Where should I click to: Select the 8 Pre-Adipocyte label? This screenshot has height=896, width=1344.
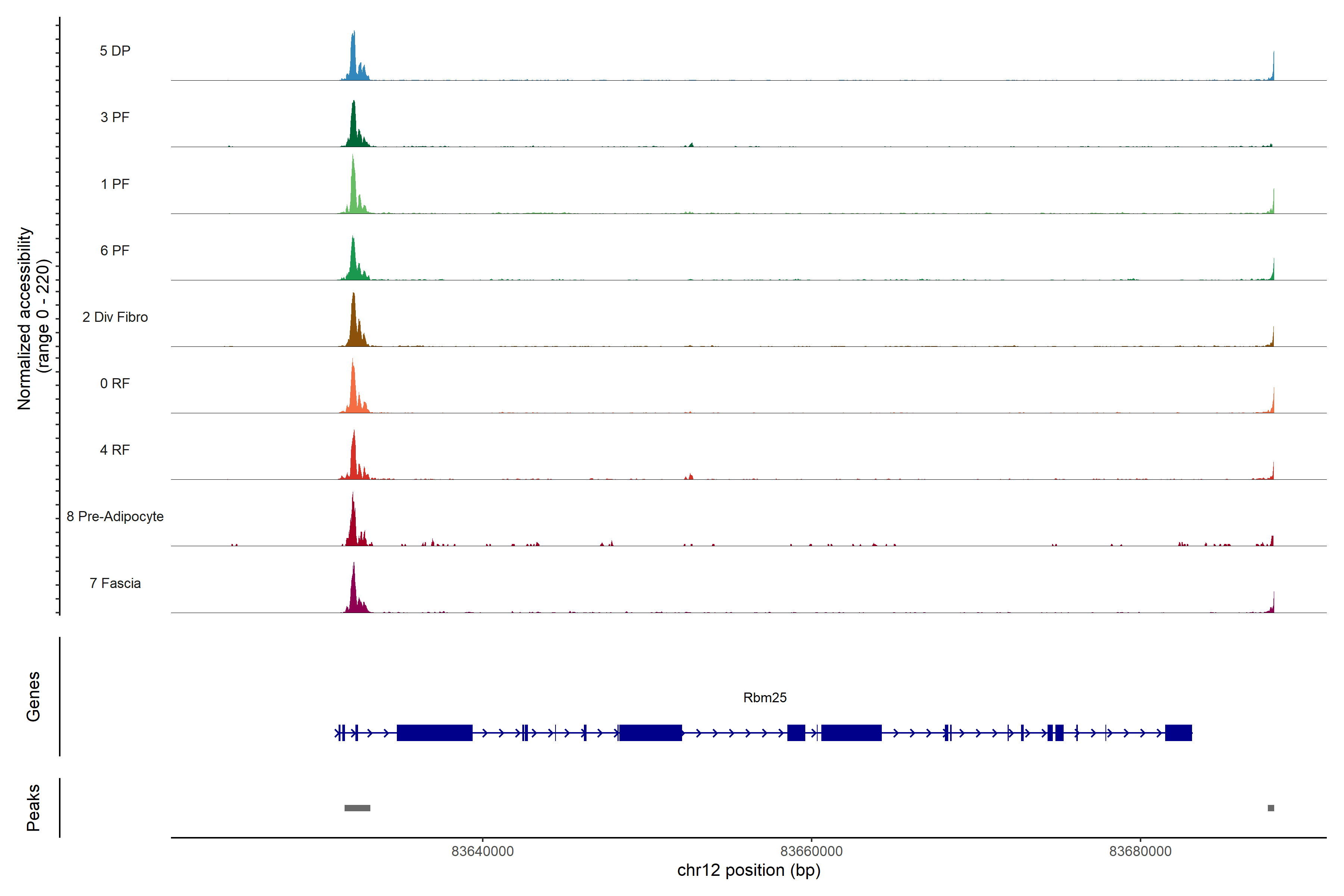point(115,517)
